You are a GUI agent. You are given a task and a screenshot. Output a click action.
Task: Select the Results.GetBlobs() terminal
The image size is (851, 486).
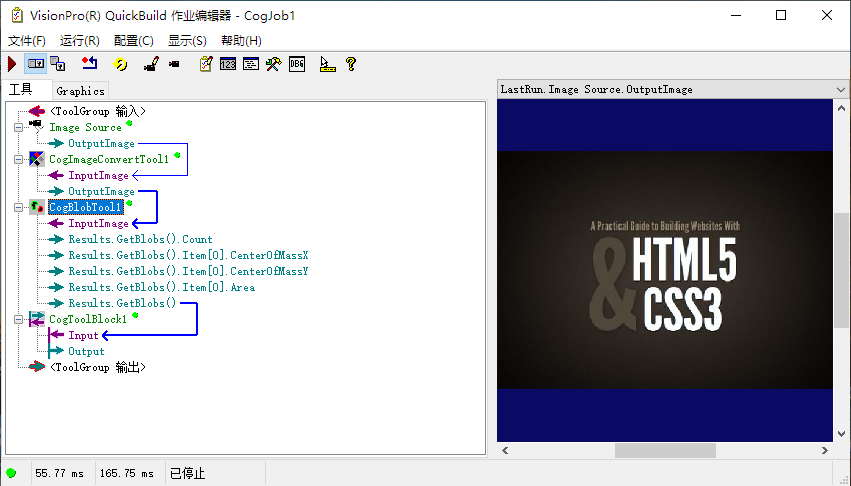pos(122,303)
